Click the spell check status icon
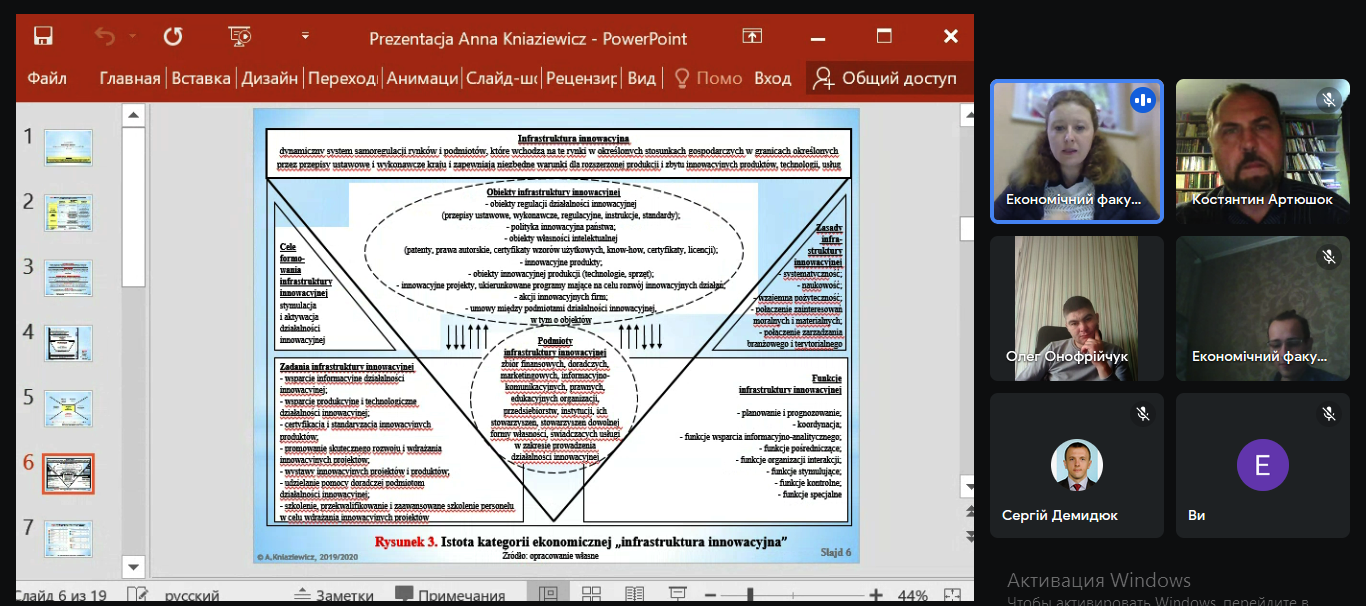This screenshot has height=606, width=1366. (x=136, y=596)
